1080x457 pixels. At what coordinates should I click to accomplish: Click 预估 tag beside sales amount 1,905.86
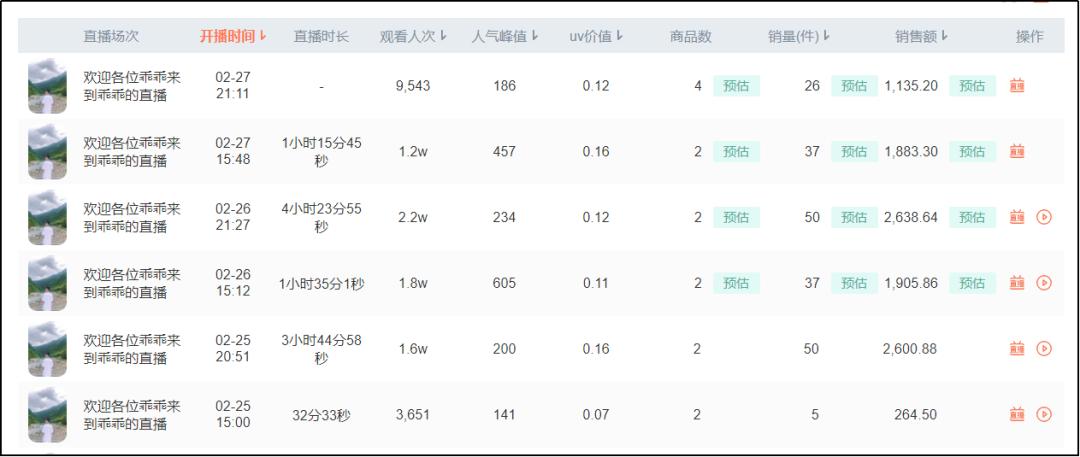(x=973, y=283)
